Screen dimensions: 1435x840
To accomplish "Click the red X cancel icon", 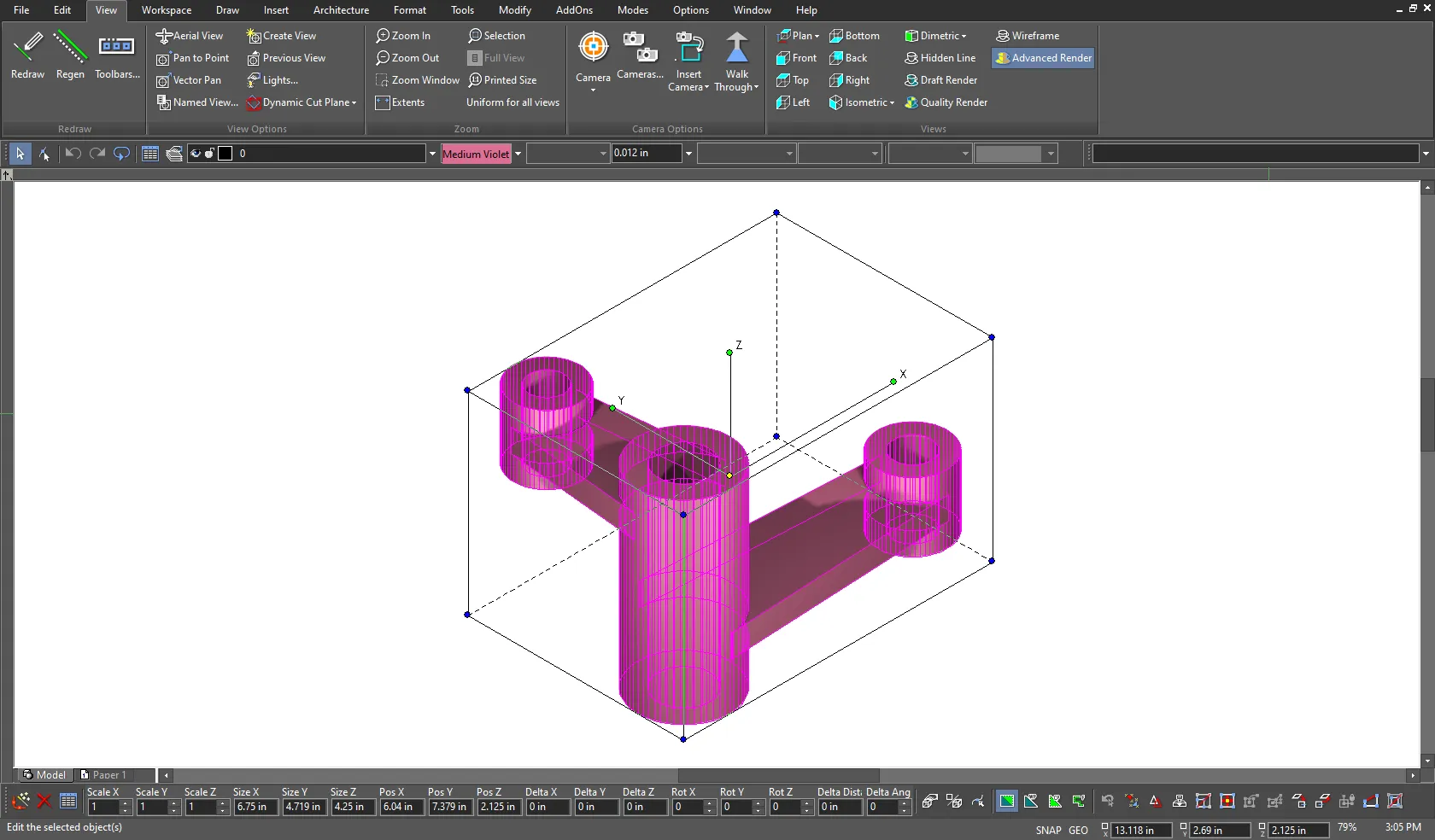I will tap(44, 802).
